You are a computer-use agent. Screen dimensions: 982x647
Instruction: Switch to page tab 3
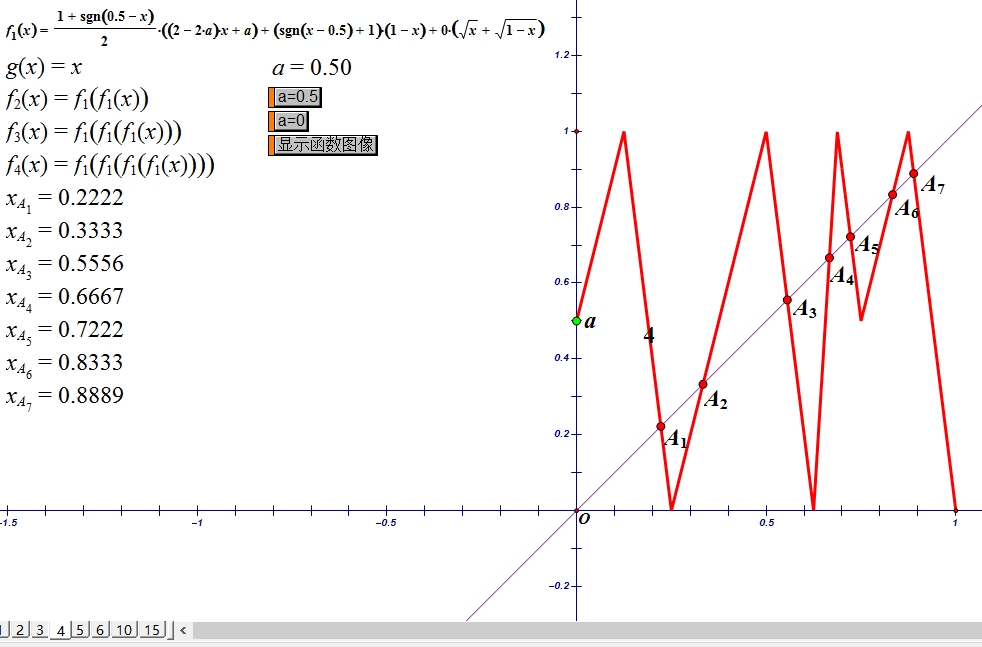pyautogui.click(x=39, y=629)
